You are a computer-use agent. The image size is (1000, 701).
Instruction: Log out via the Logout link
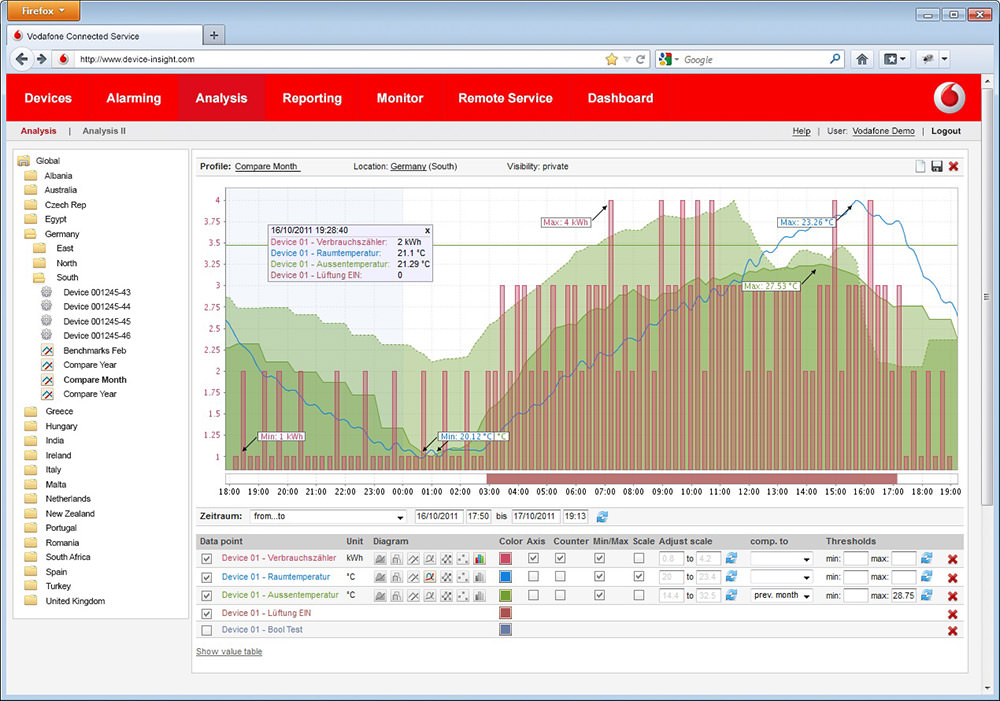(x=946, y=131)
